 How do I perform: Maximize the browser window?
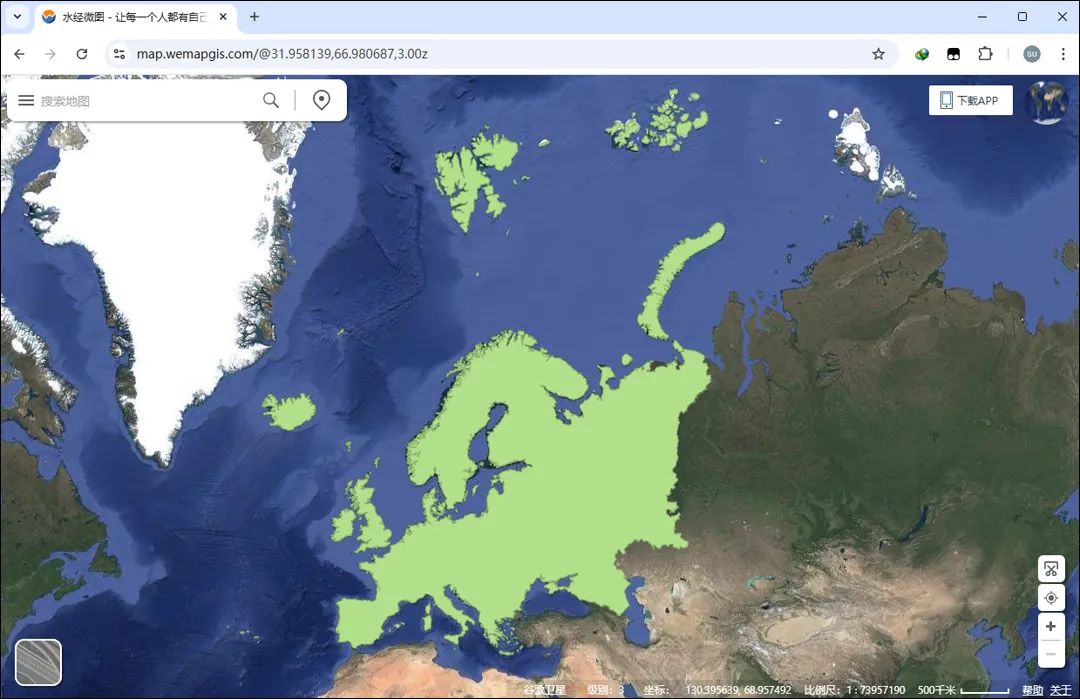click(1022, 17)
